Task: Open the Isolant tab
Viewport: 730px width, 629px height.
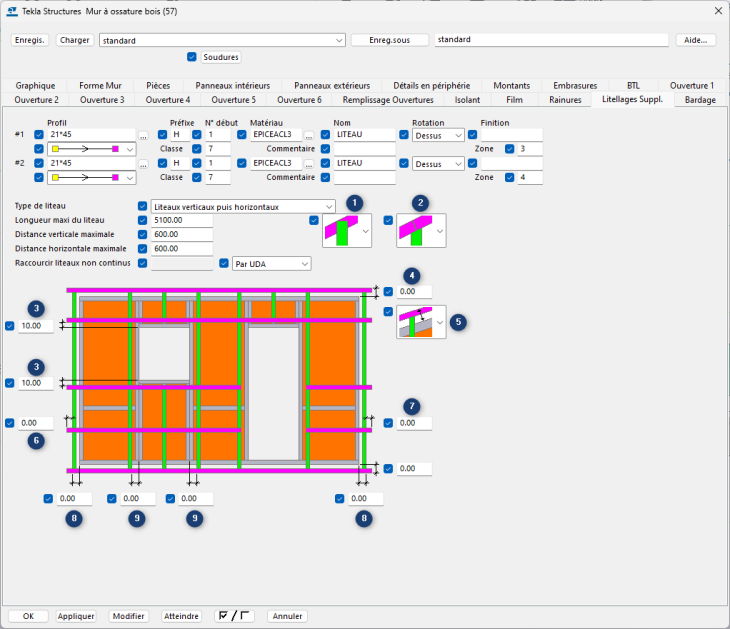Action: point(467,100)
